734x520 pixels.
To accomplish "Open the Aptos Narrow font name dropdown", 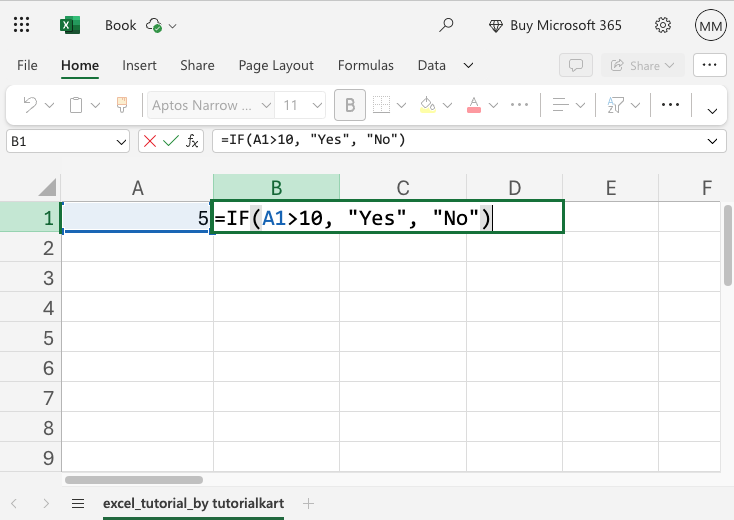I will 266,105.
